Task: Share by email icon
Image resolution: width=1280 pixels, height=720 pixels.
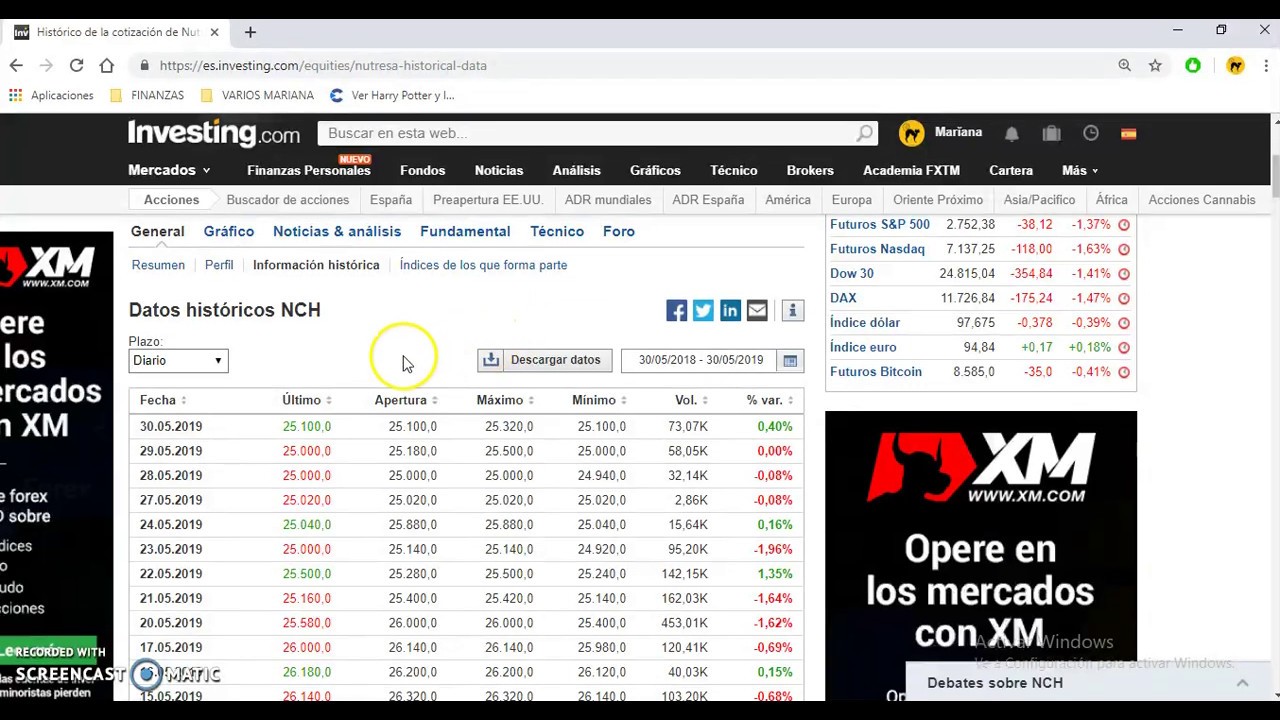Action: coord(757,311)
